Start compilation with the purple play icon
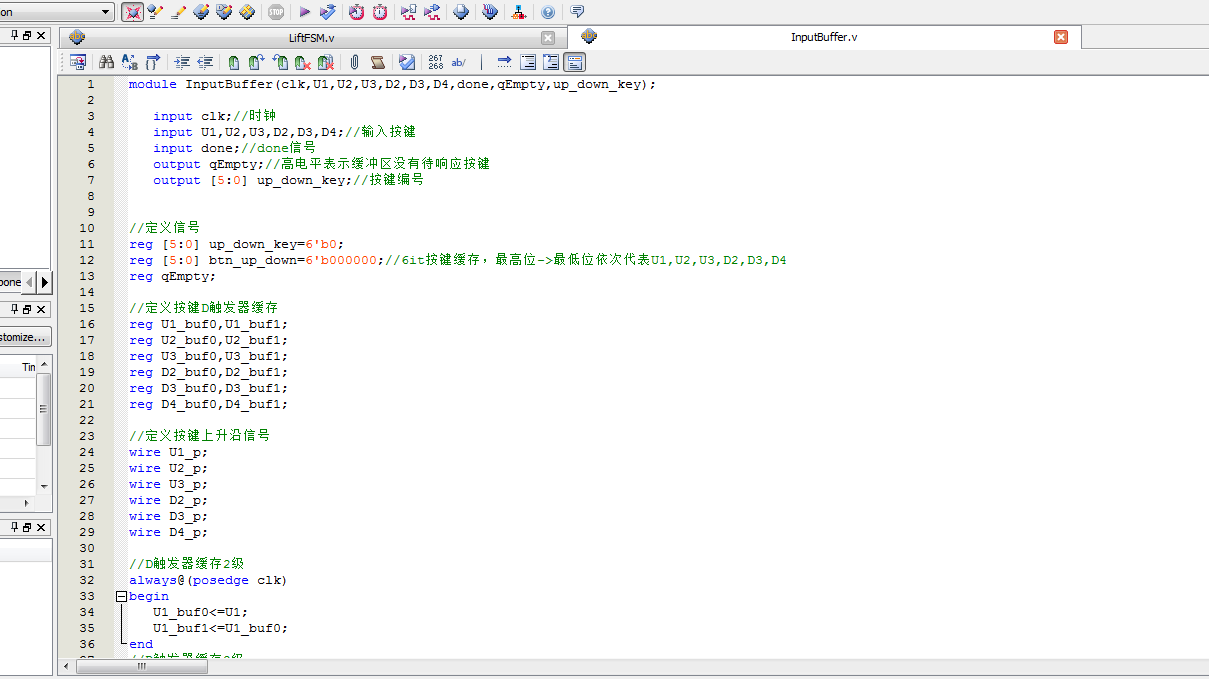The width and height of the screenshot is (1209, 679). pyautogui.click(x=305, y=12)
